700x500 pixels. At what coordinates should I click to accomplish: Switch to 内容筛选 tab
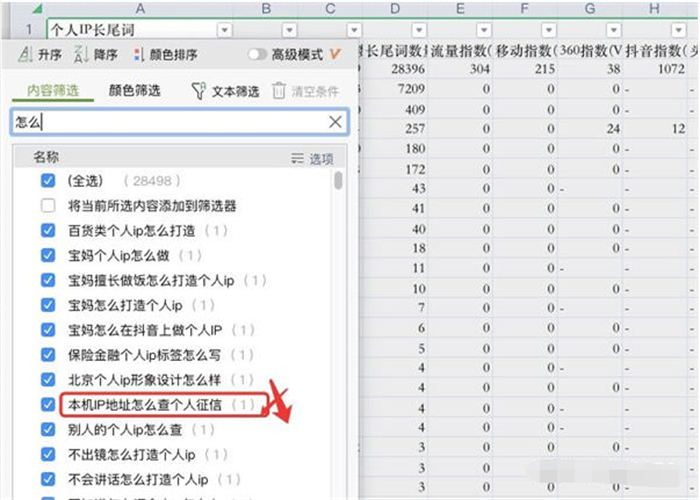(53, 91)
